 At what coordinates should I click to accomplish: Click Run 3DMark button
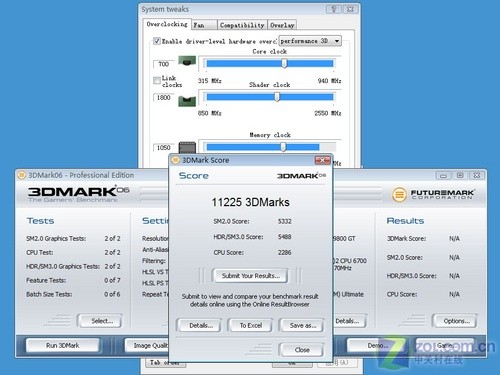pos(63,345)
